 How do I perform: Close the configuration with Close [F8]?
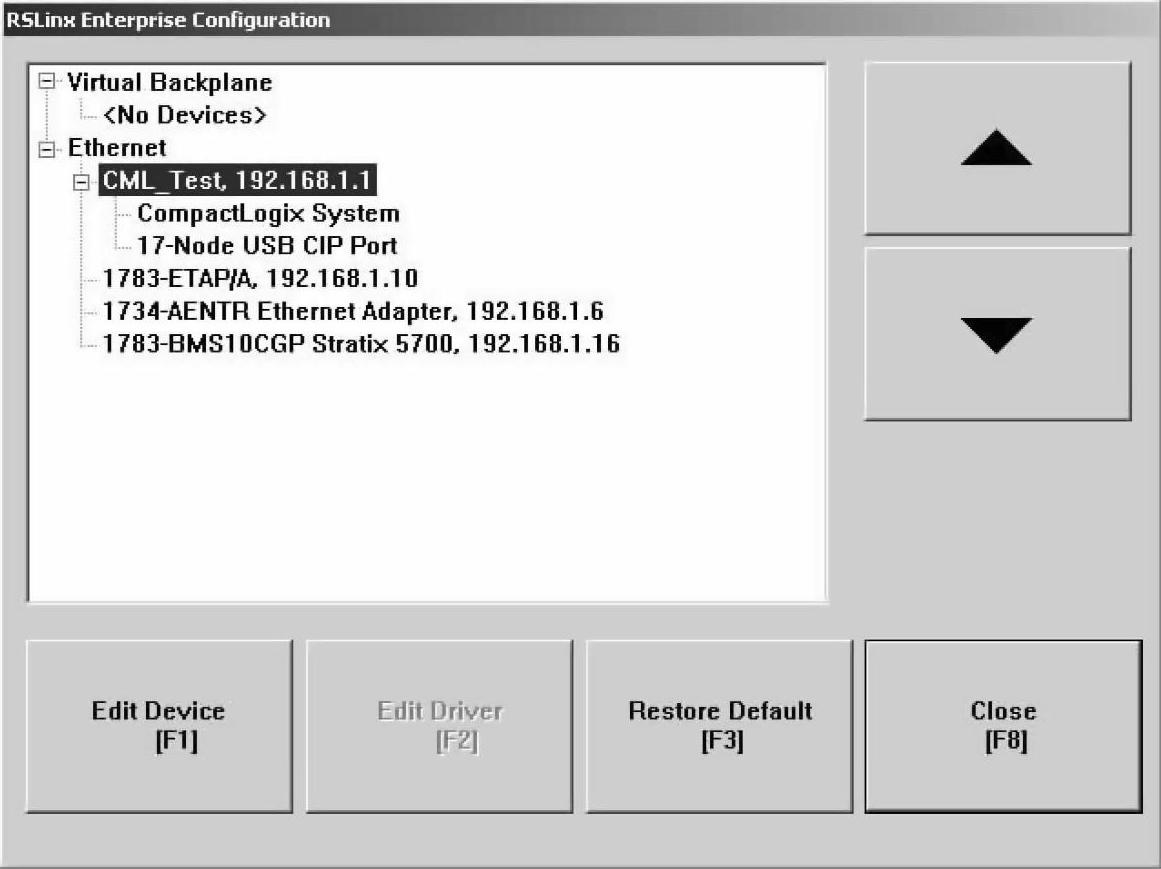(1003, 726)
